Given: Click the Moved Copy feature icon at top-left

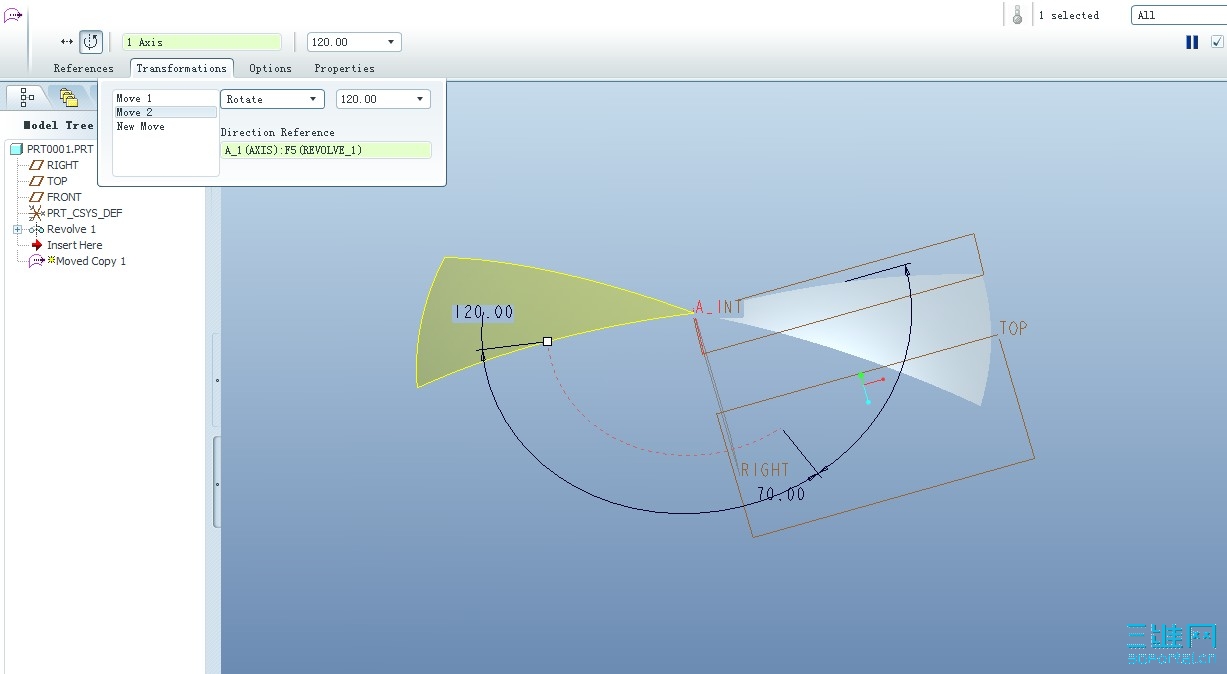Looking at the screenshot, I should tap(13, 15).
